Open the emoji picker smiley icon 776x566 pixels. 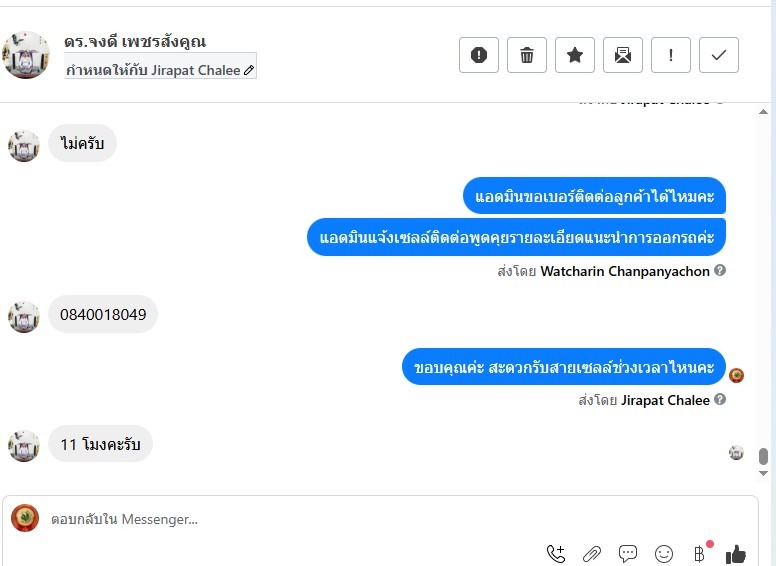[664, 554]
